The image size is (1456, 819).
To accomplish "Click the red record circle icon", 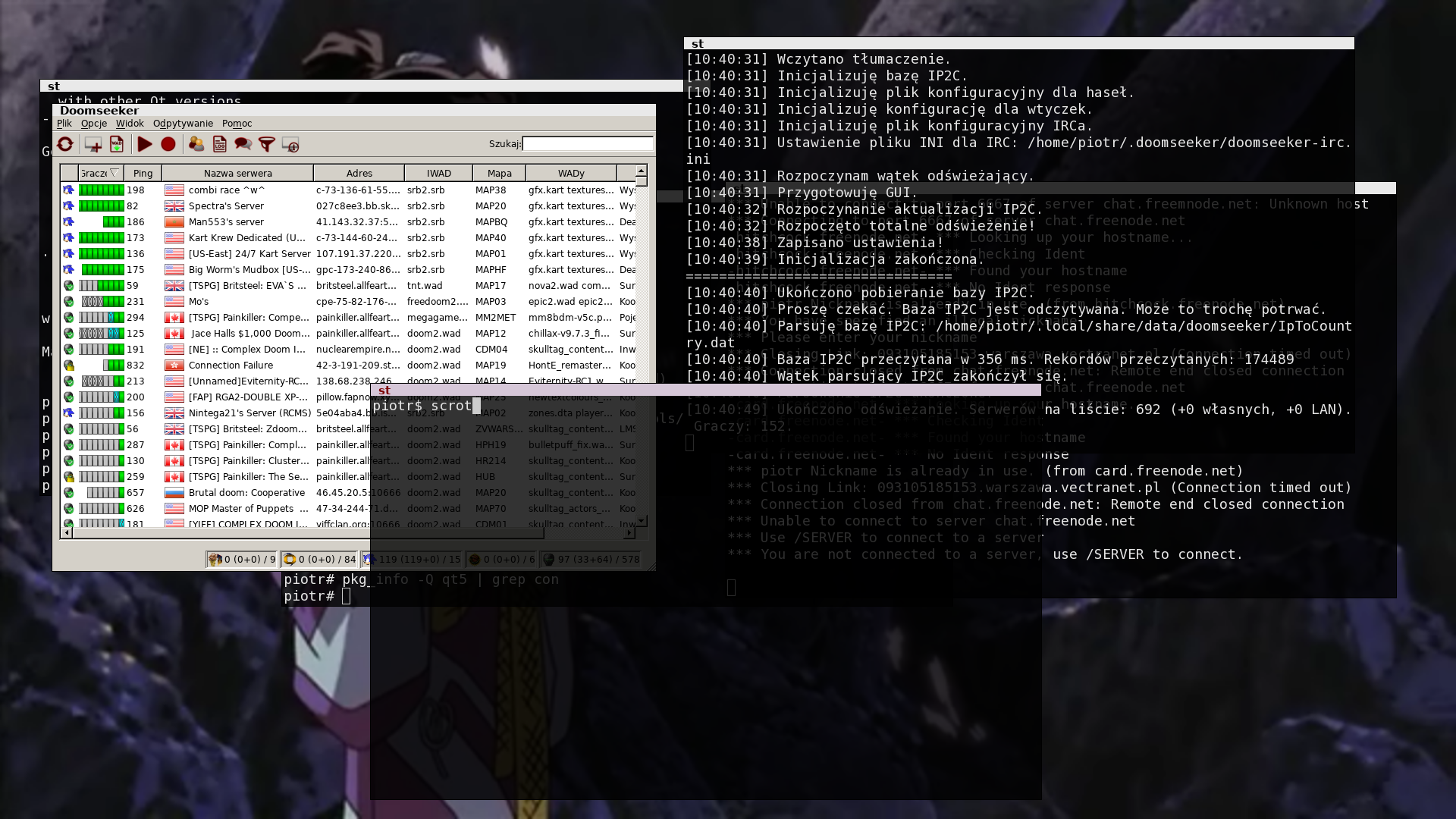I will pyautogui.click(x=168, y=144).
